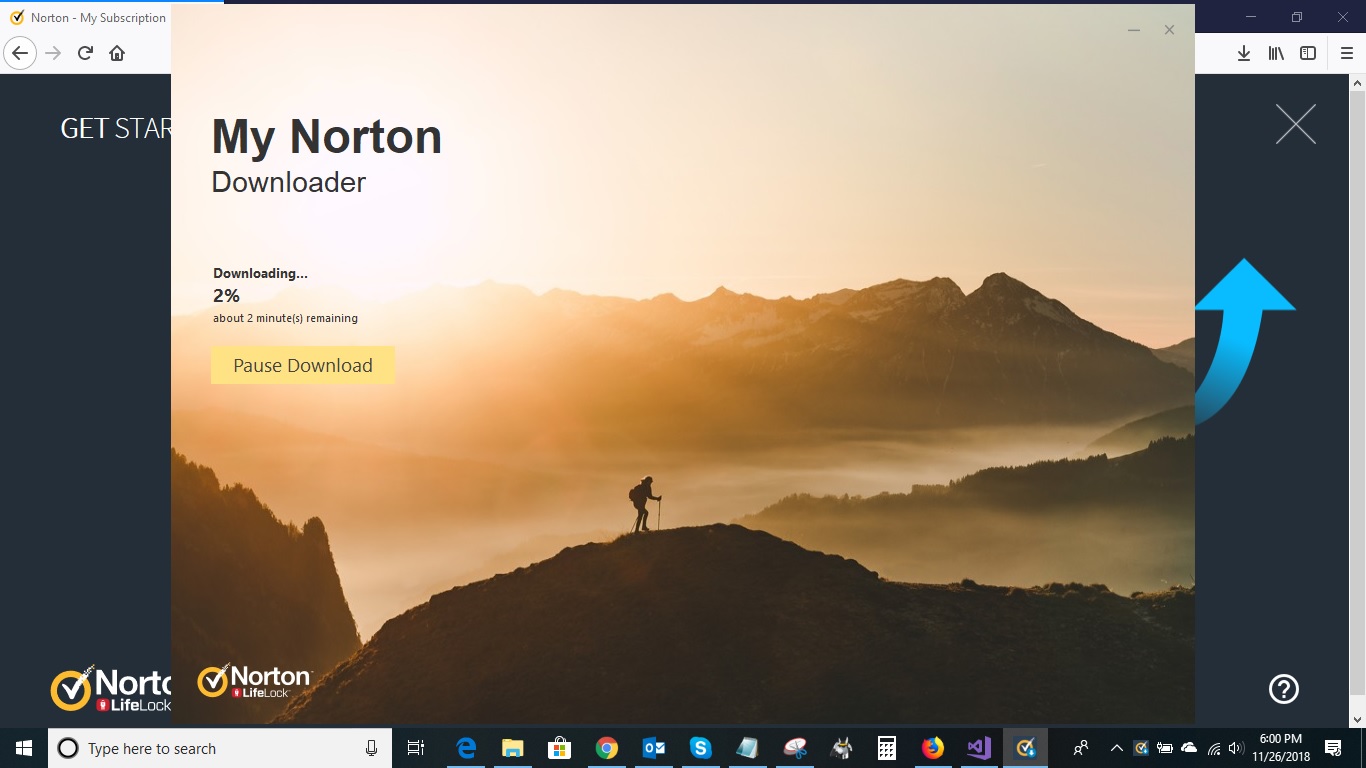Click Norton LifeLock logo in downloader
Viewport: 1366px width, 768px height.
pos(255,681)
